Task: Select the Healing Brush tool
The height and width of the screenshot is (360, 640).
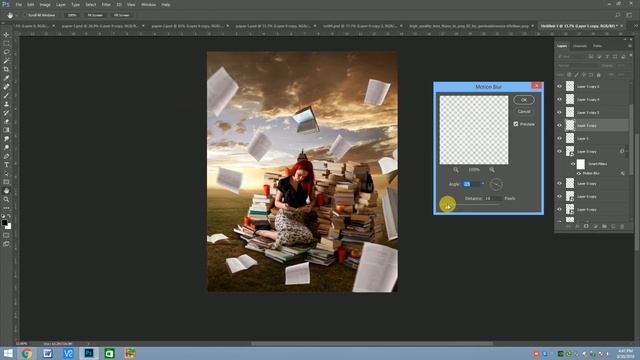Action: (6, 87)
